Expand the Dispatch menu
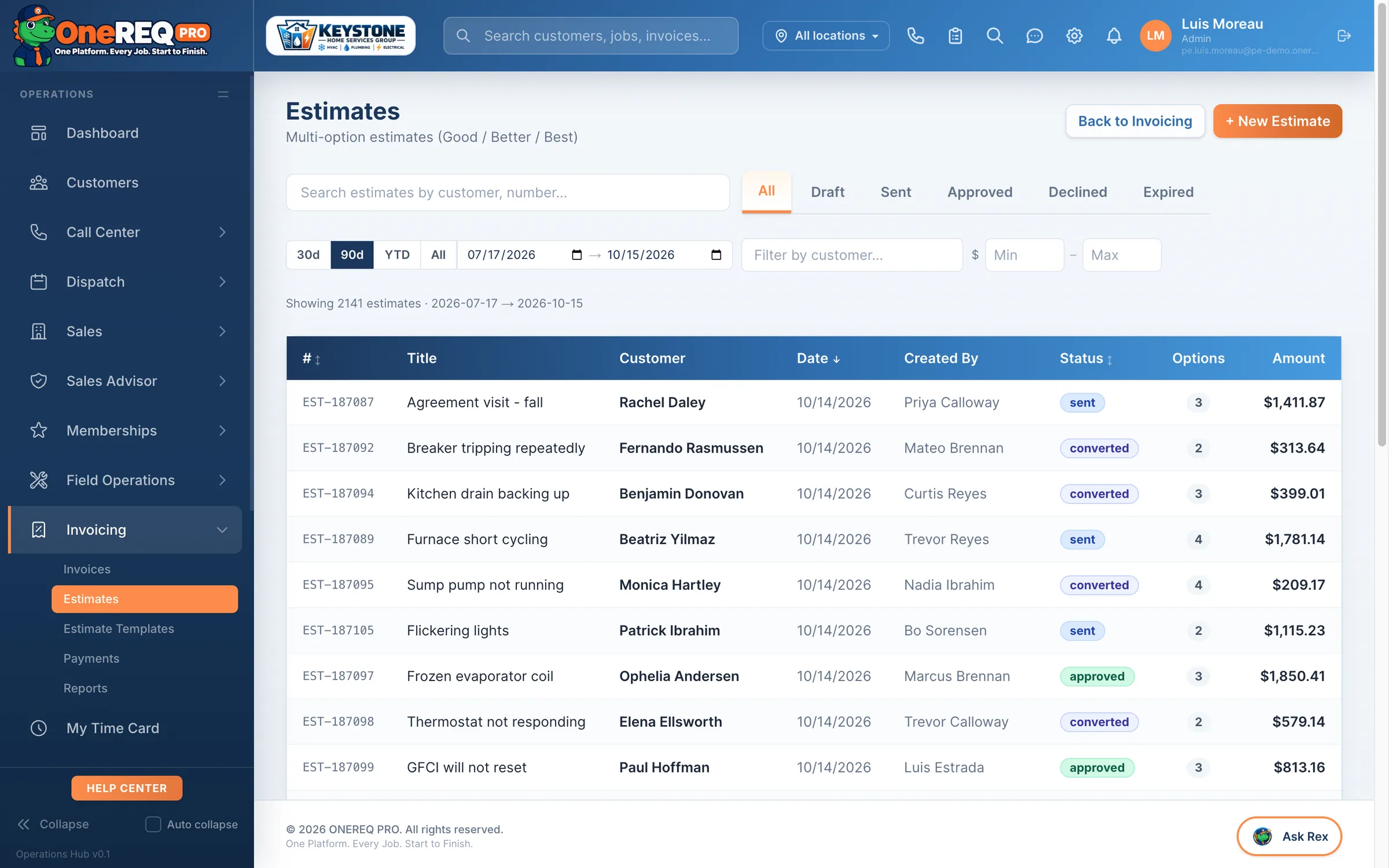The image size is (1389, 868). tap(125, 282)
